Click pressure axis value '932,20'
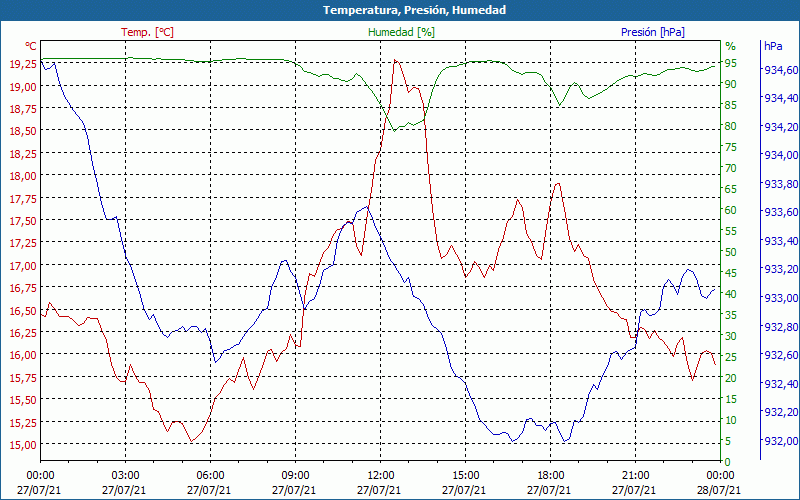The image size is (800, 500). coord(781,412)
